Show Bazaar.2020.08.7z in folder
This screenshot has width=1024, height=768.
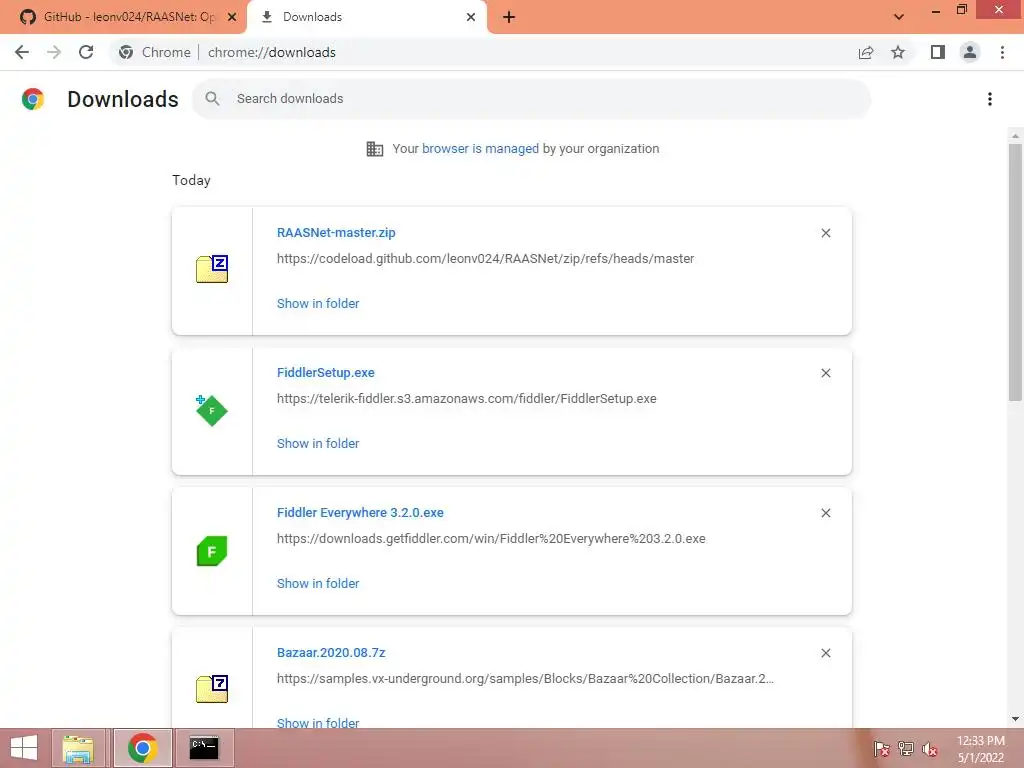318,723
